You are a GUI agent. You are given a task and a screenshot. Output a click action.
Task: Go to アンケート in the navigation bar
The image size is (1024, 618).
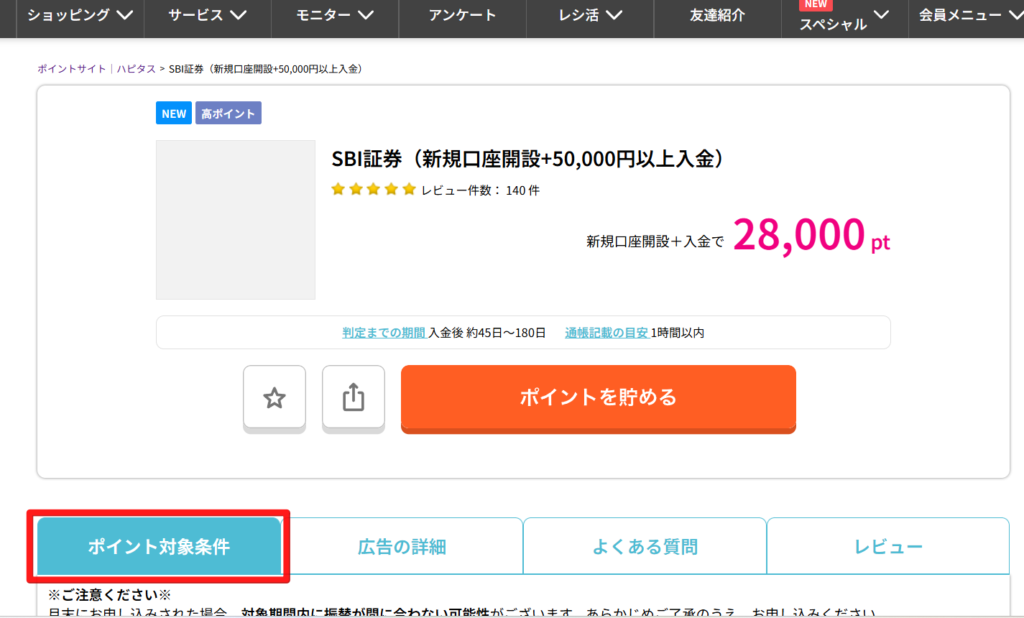click(x=462, y=15)
